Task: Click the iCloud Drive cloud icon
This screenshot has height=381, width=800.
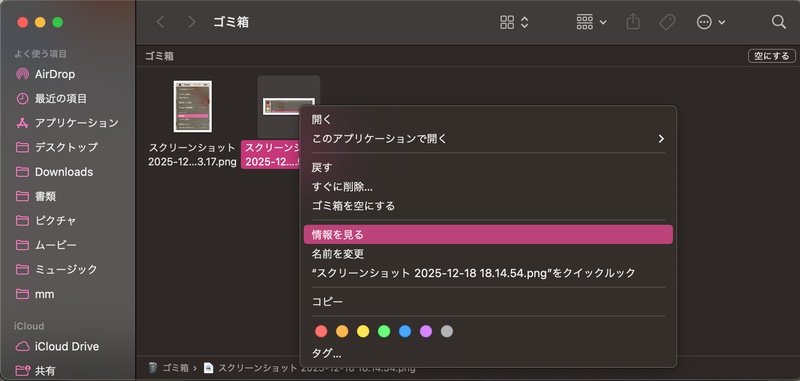Action: coord(22,346)
